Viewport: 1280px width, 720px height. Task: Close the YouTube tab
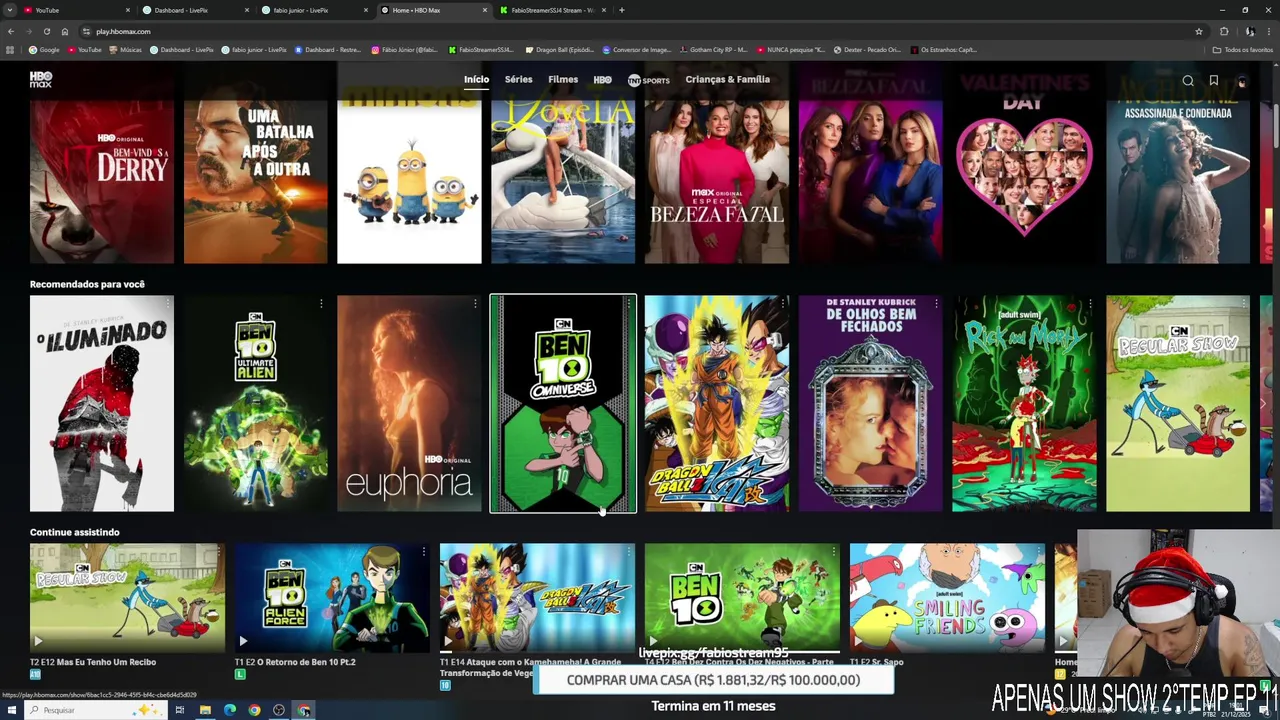pyautogui.click(x=128, y=10)
